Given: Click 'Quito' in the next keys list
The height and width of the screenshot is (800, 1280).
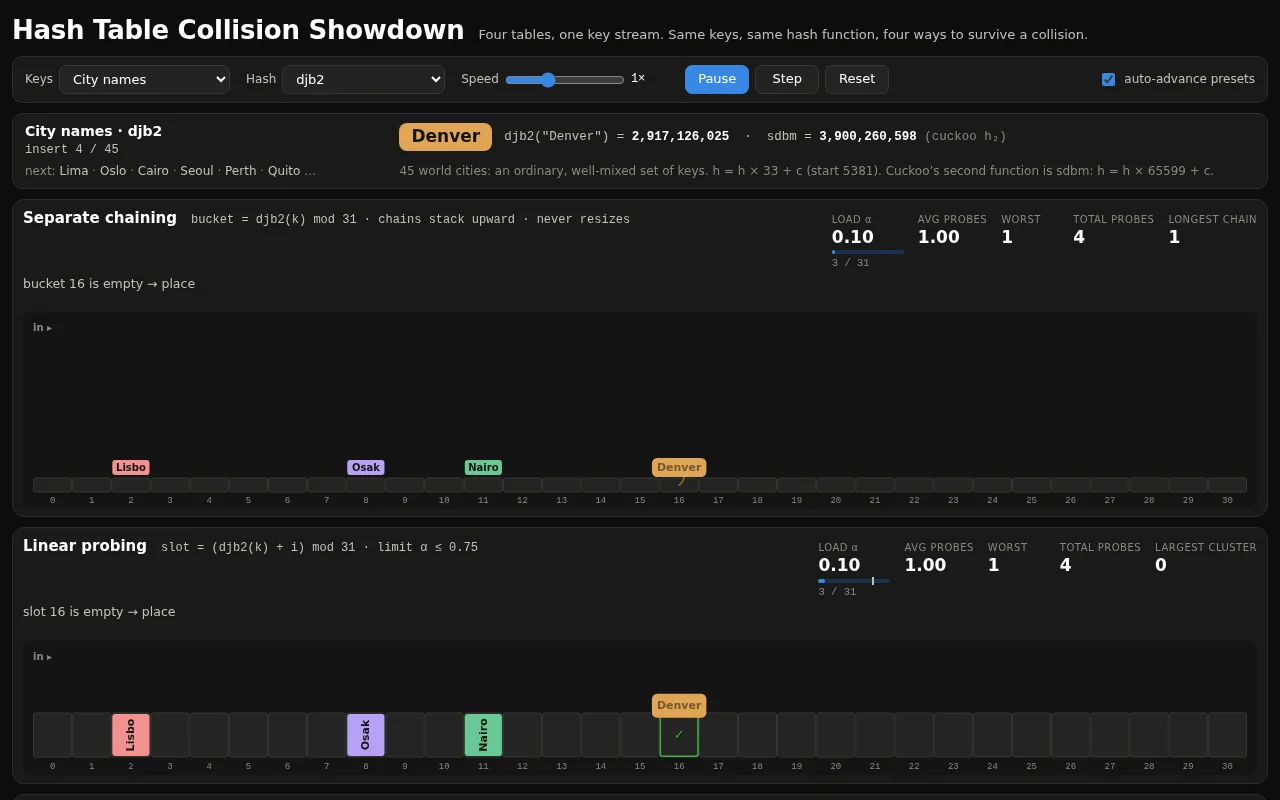Looking at the screenshot, I should click(x=284, y=171).
